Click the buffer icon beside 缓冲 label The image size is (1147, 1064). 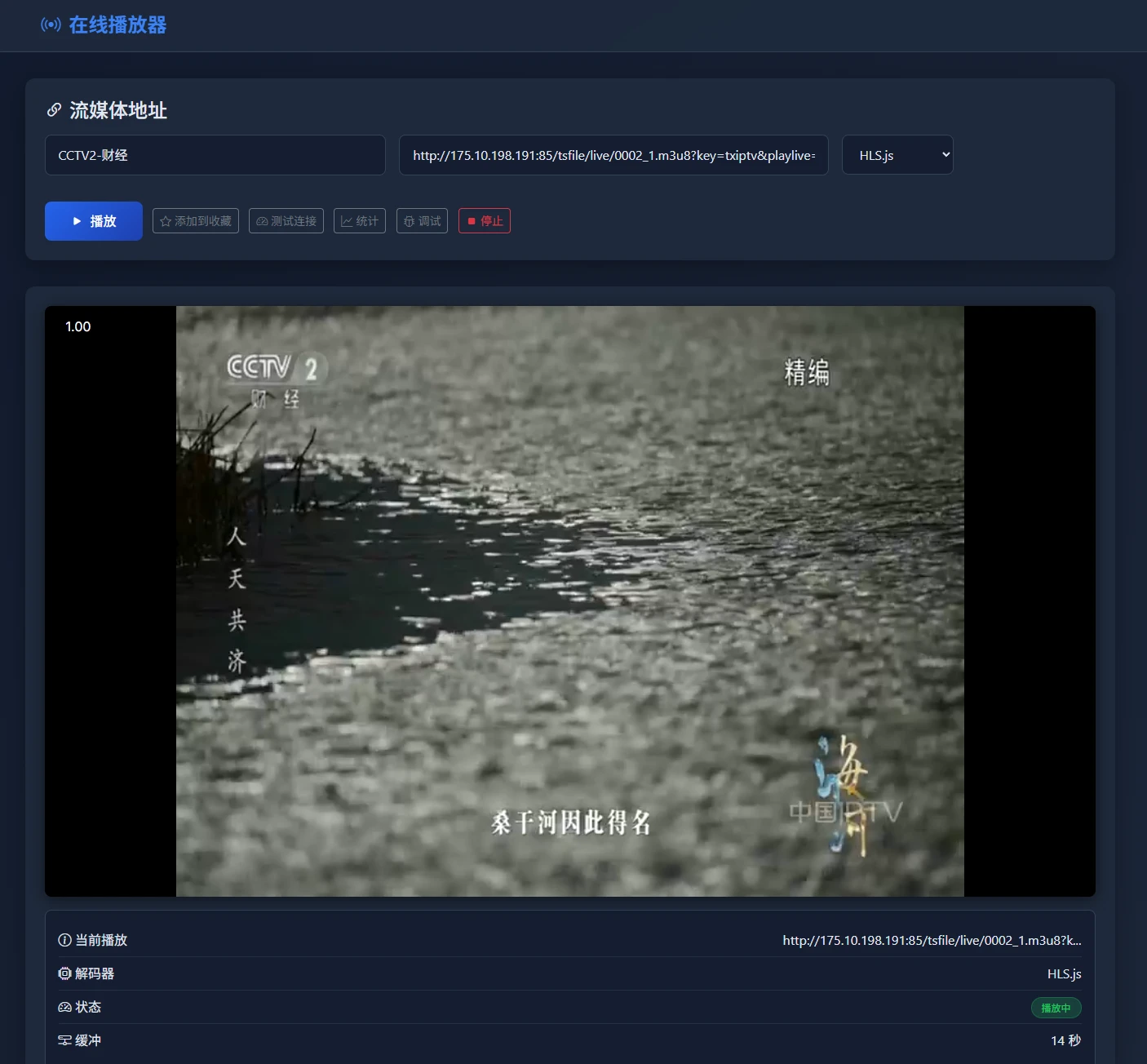coord(64,1040)
